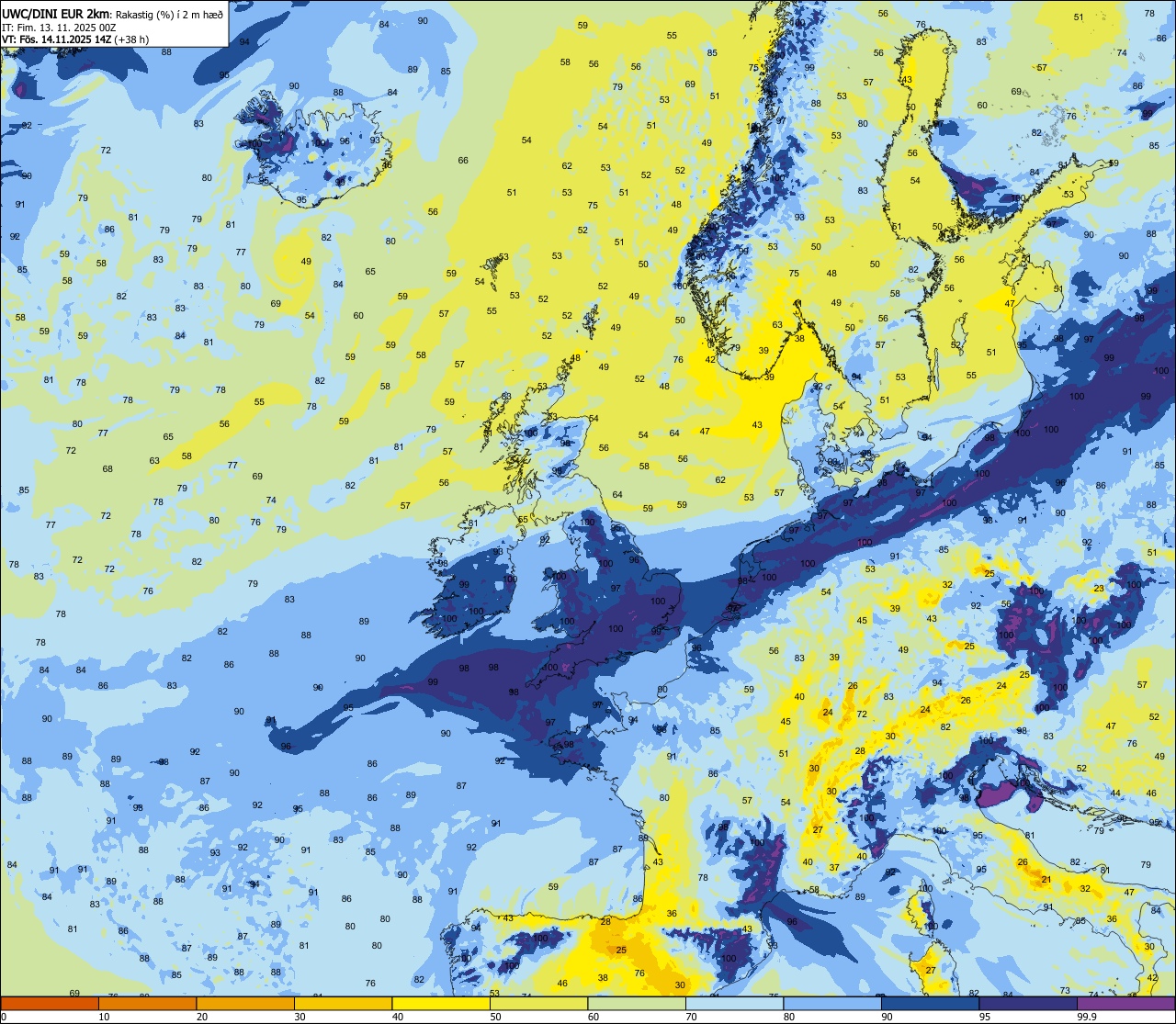This screenshot has height=1024, width=1176.
Task: Click the 70–80 light blue legend swatch
Action: (x=734, y=1003)
